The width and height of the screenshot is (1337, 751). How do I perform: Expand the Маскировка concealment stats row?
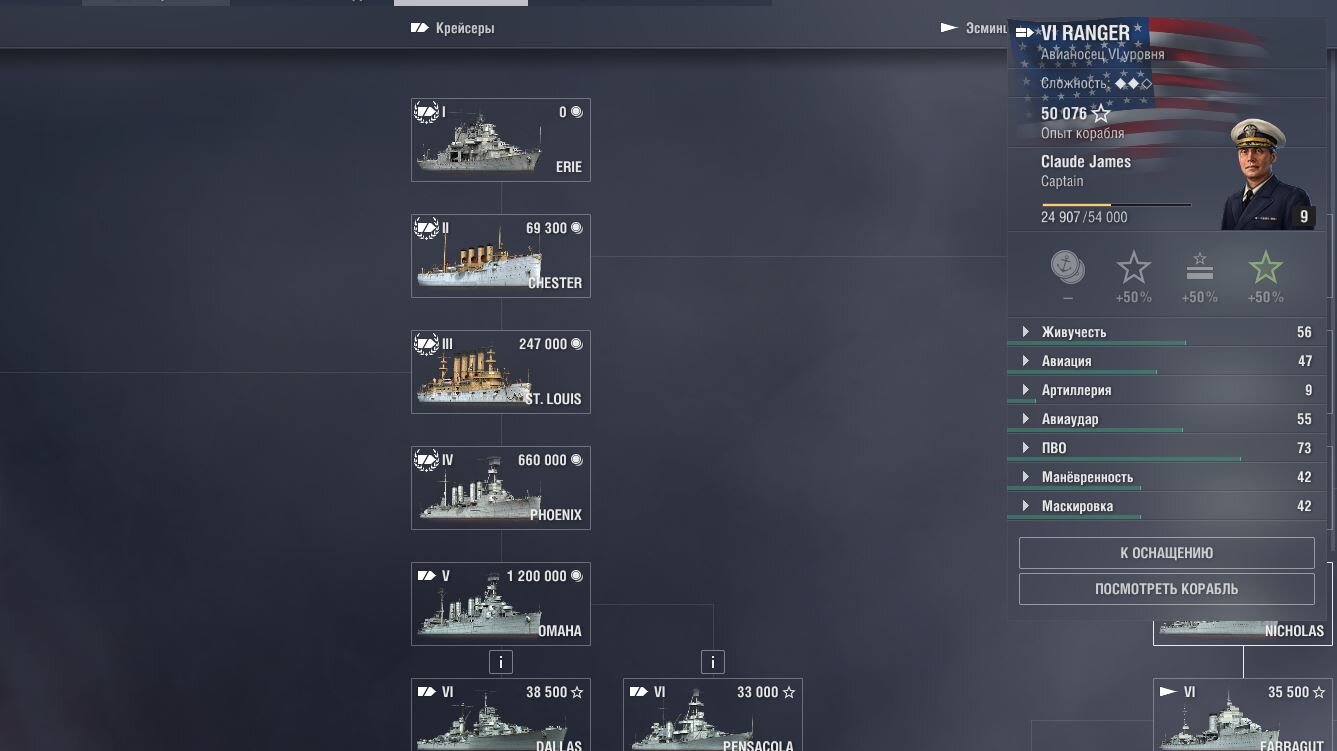click(x=1167, y=506)
